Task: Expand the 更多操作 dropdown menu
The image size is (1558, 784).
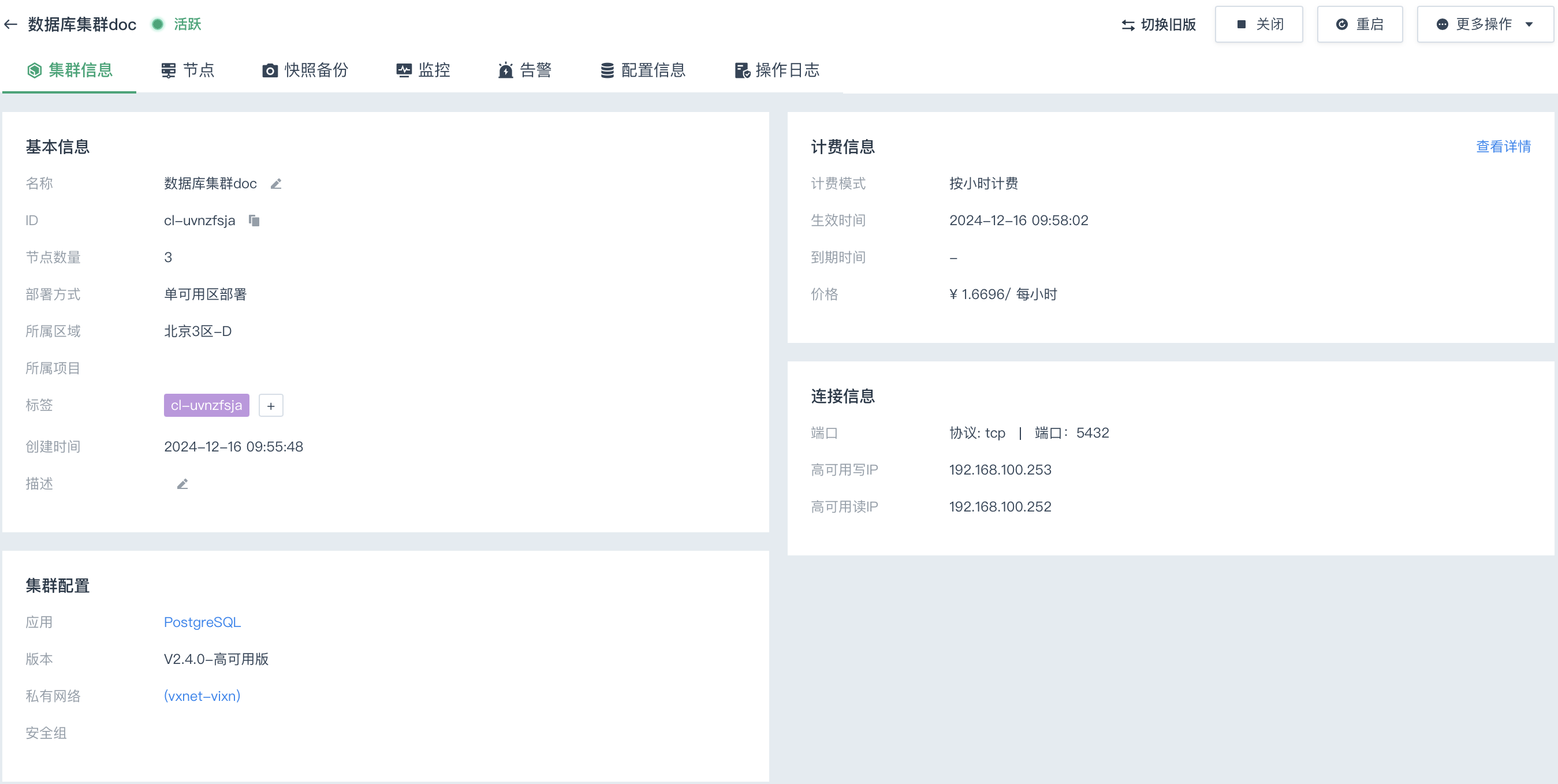Action: (1484, 24)
